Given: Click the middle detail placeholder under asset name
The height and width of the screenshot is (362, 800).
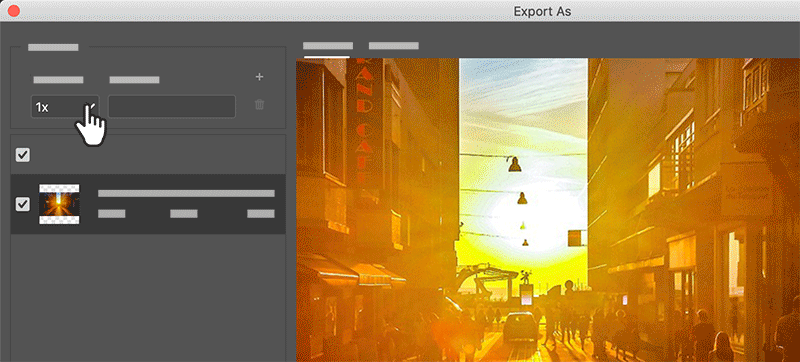Looking at the screenshot, I should coord(184,213).
